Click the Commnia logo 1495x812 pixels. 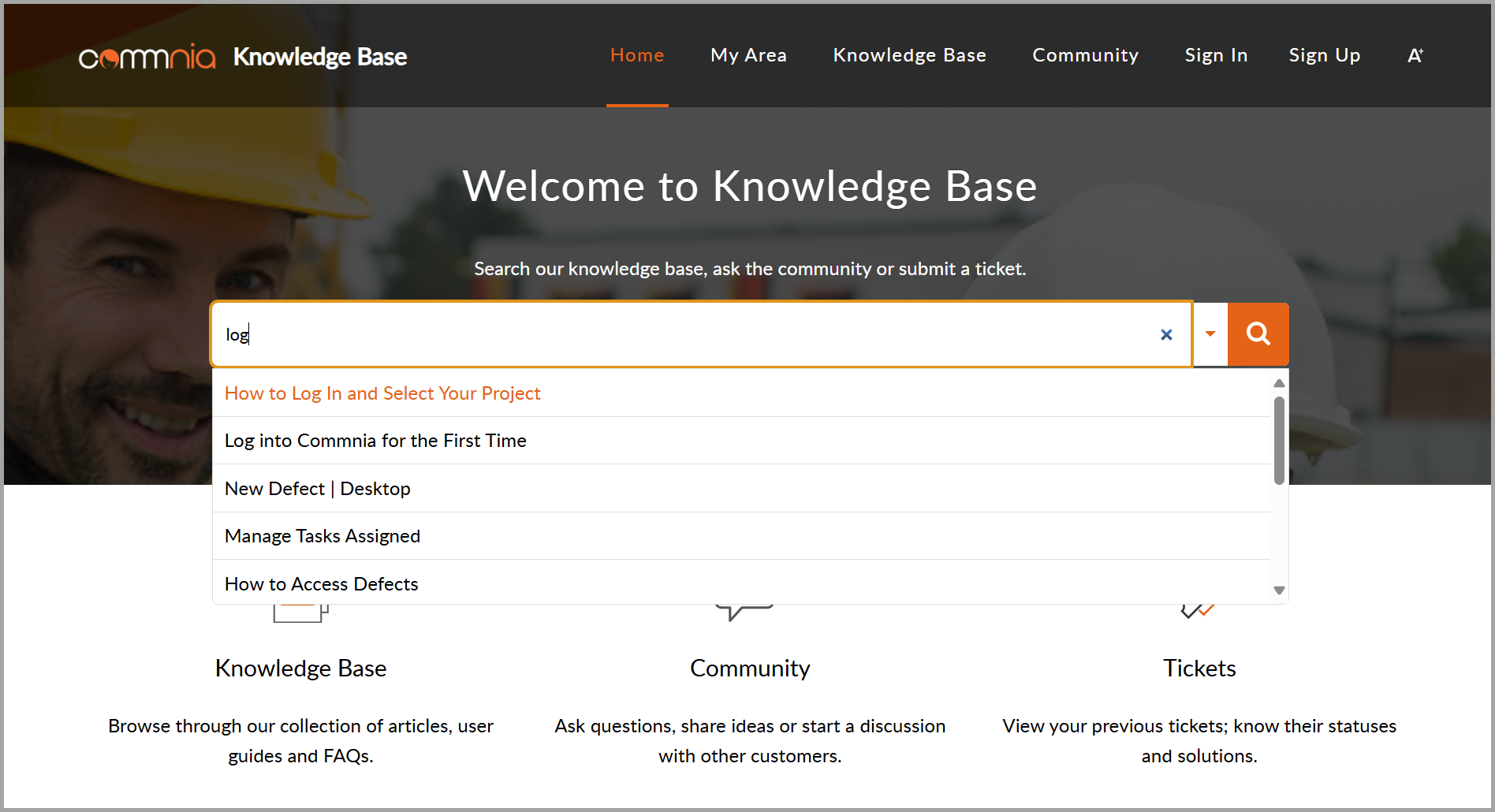point(147,57)
